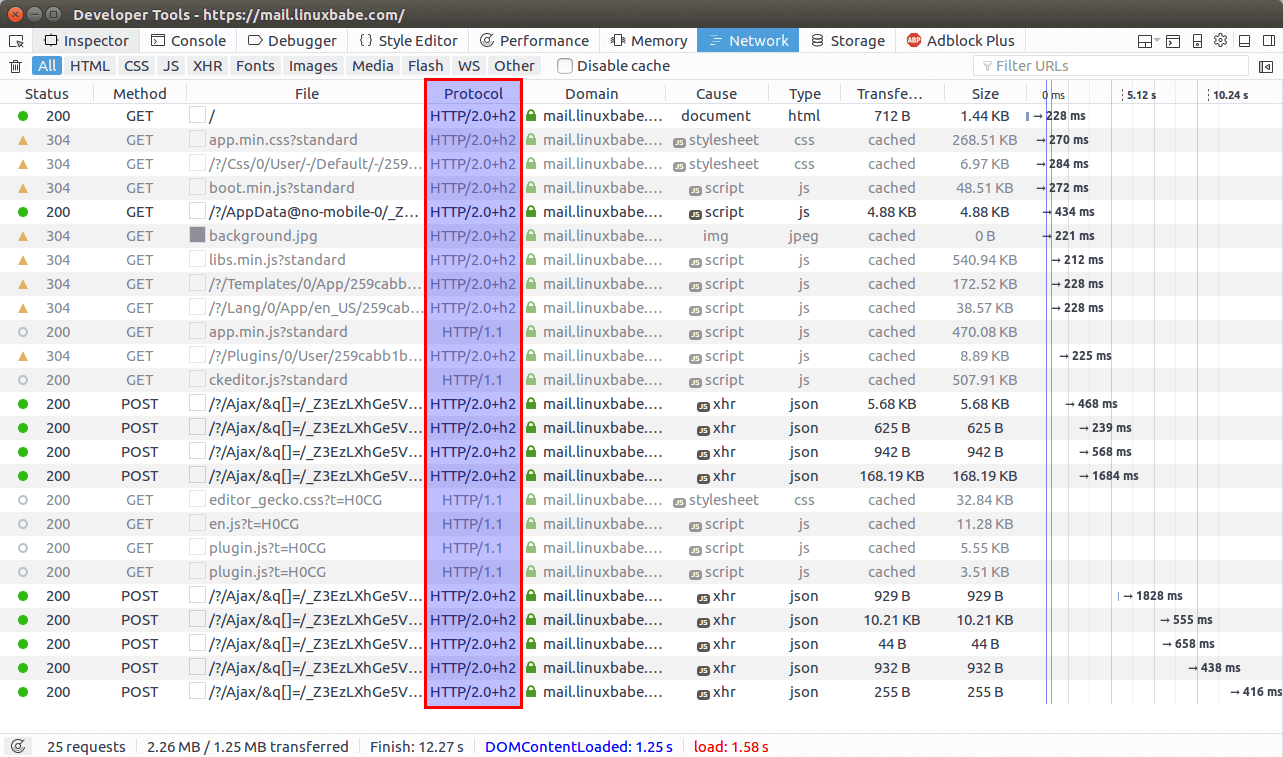Switch to the Performance tab
Screen dimensions: 1283x757
point(534,41)
